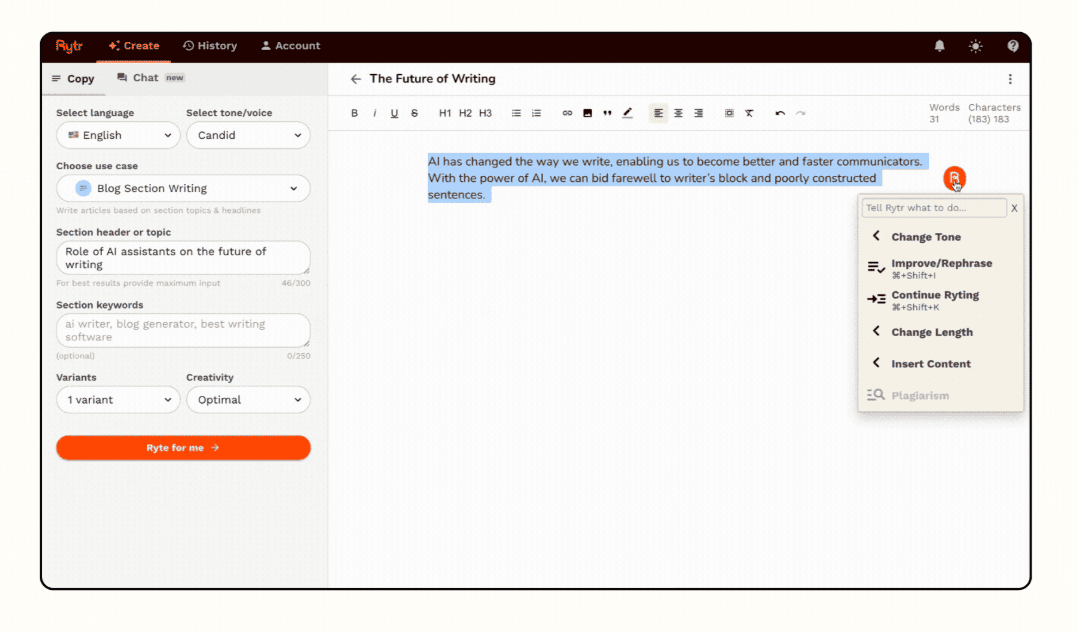Click the undo arrow

pyautogui.click(x=780, y=113)
